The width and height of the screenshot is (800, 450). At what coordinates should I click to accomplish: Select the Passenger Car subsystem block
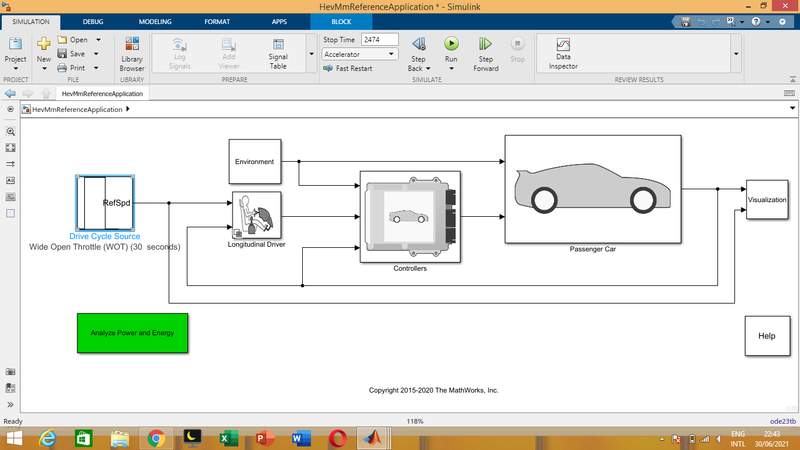(592, 189)
